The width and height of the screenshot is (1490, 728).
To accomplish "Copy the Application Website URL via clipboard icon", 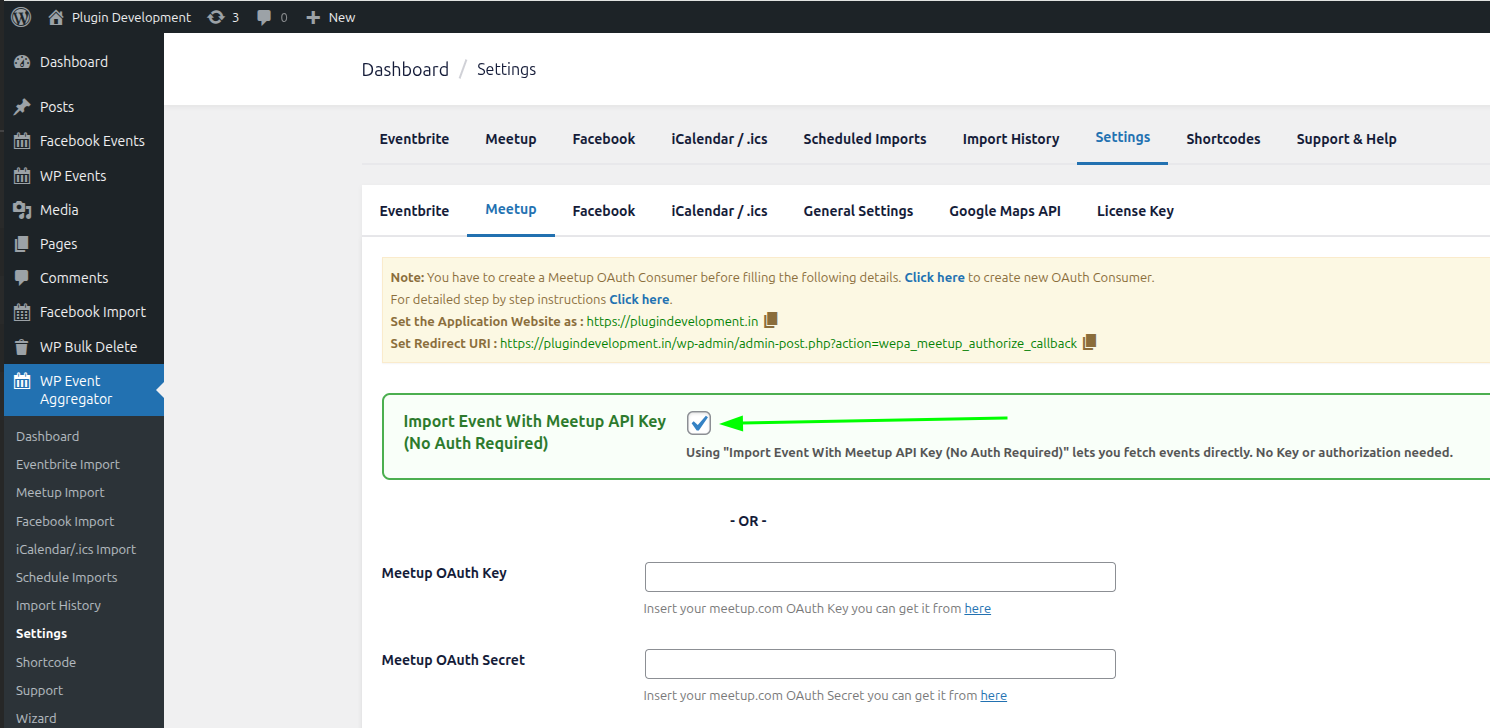I will pyautogui.click(x=769, y=321).
